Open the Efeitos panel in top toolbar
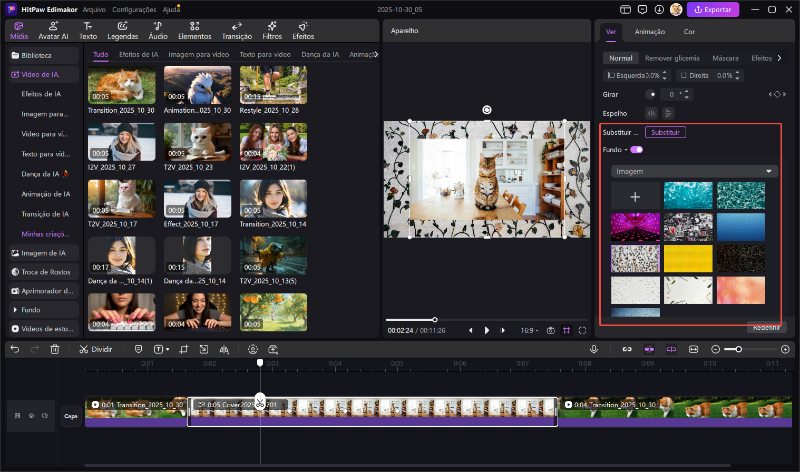Viewport: 800px width, 472px height. [303, 31]
